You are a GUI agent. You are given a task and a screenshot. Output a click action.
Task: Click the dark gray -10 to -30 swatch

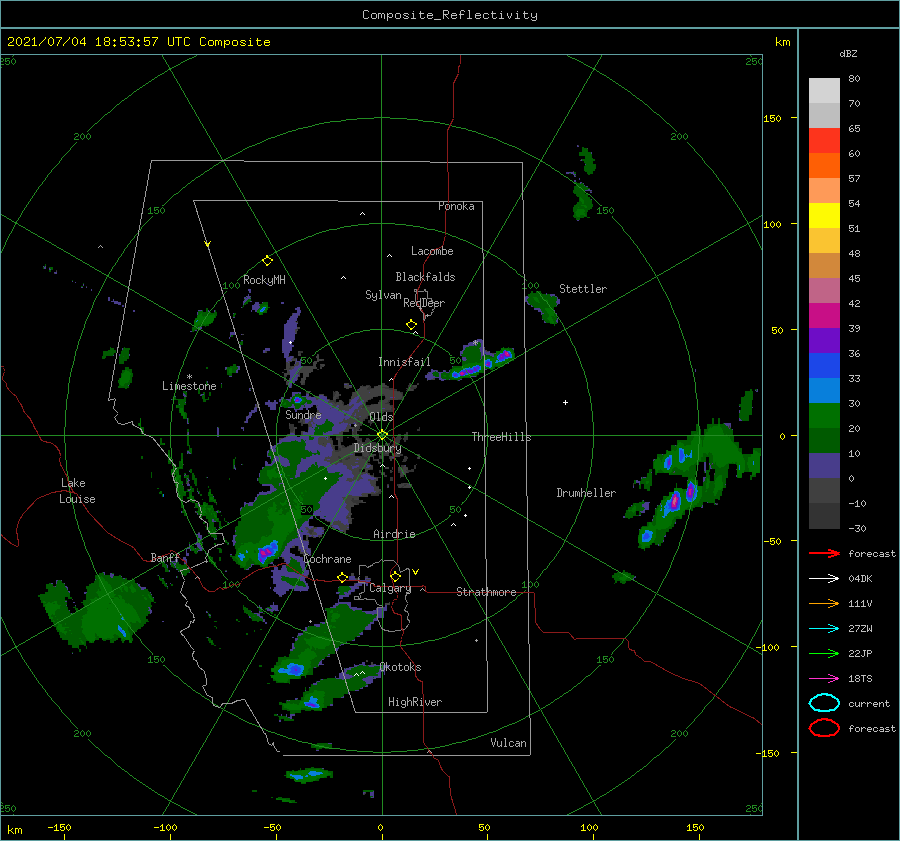[824, 516]
